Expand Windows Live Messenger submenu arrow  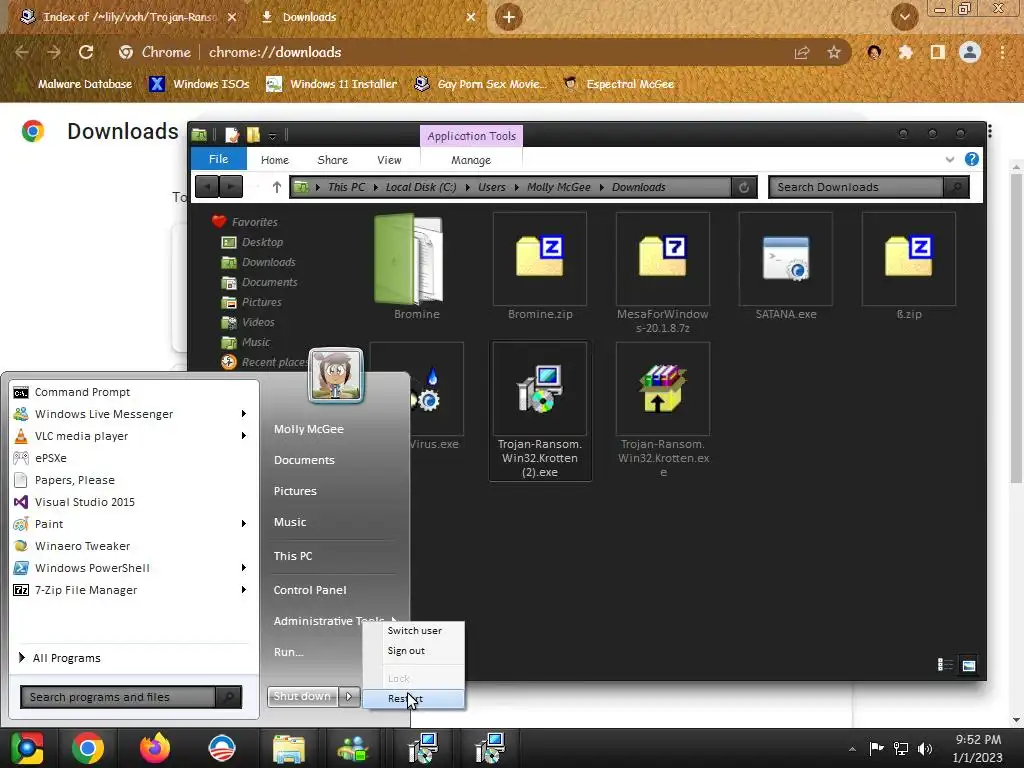click(x=244, y=414)
